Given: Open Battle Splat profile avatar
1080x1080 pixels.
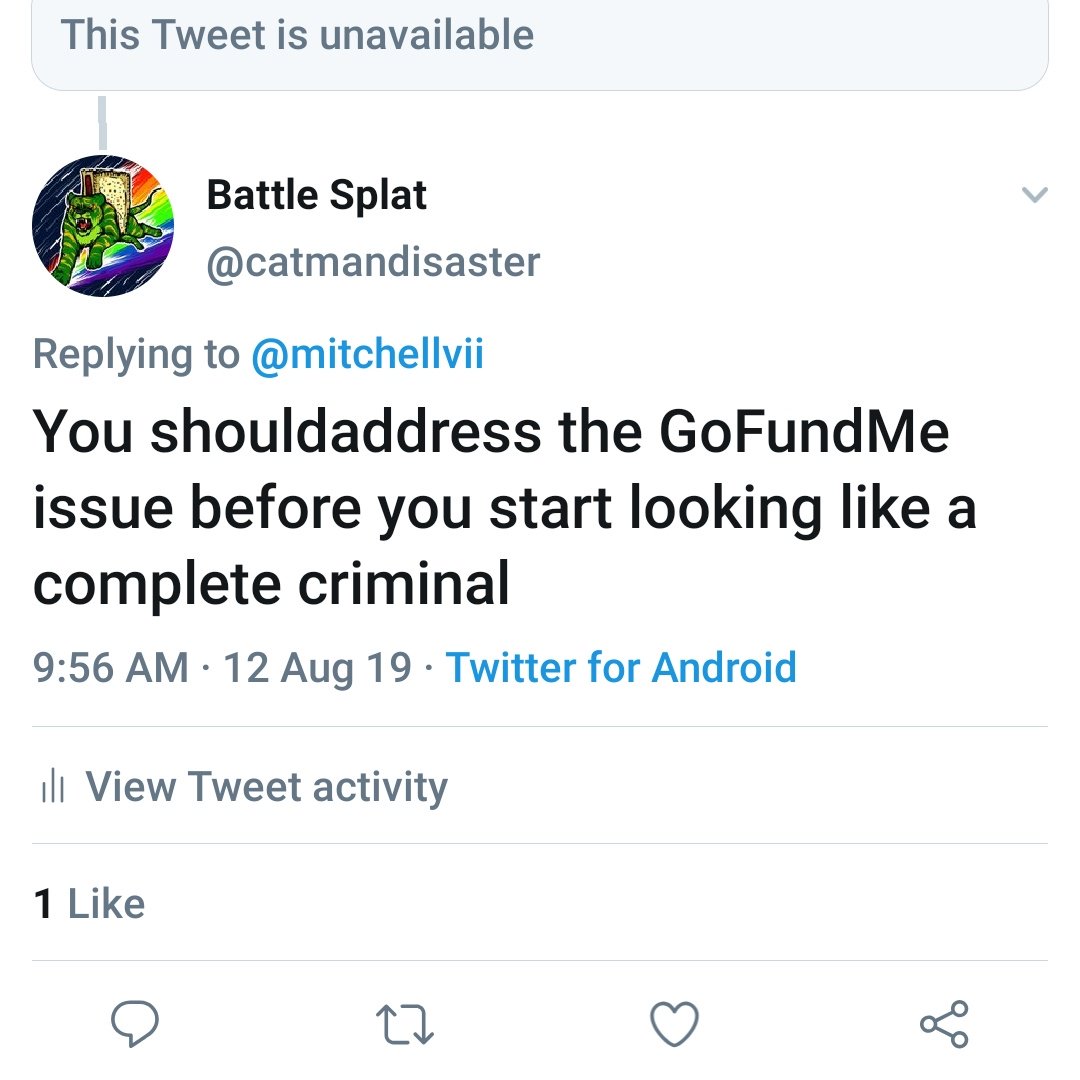Looking at the screenshot, I should [x=102, y=227].
